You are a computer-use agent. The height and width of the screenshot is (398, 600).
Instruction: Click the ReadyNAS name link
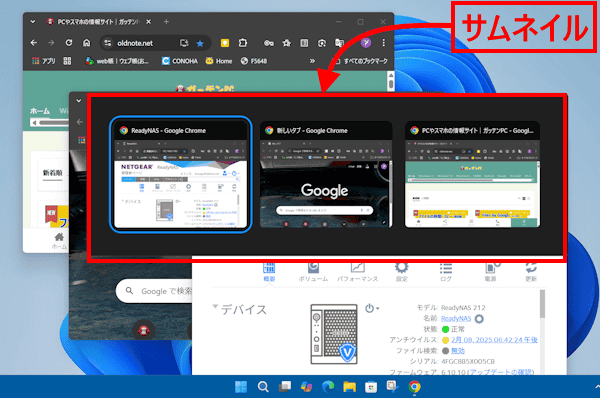456,318
